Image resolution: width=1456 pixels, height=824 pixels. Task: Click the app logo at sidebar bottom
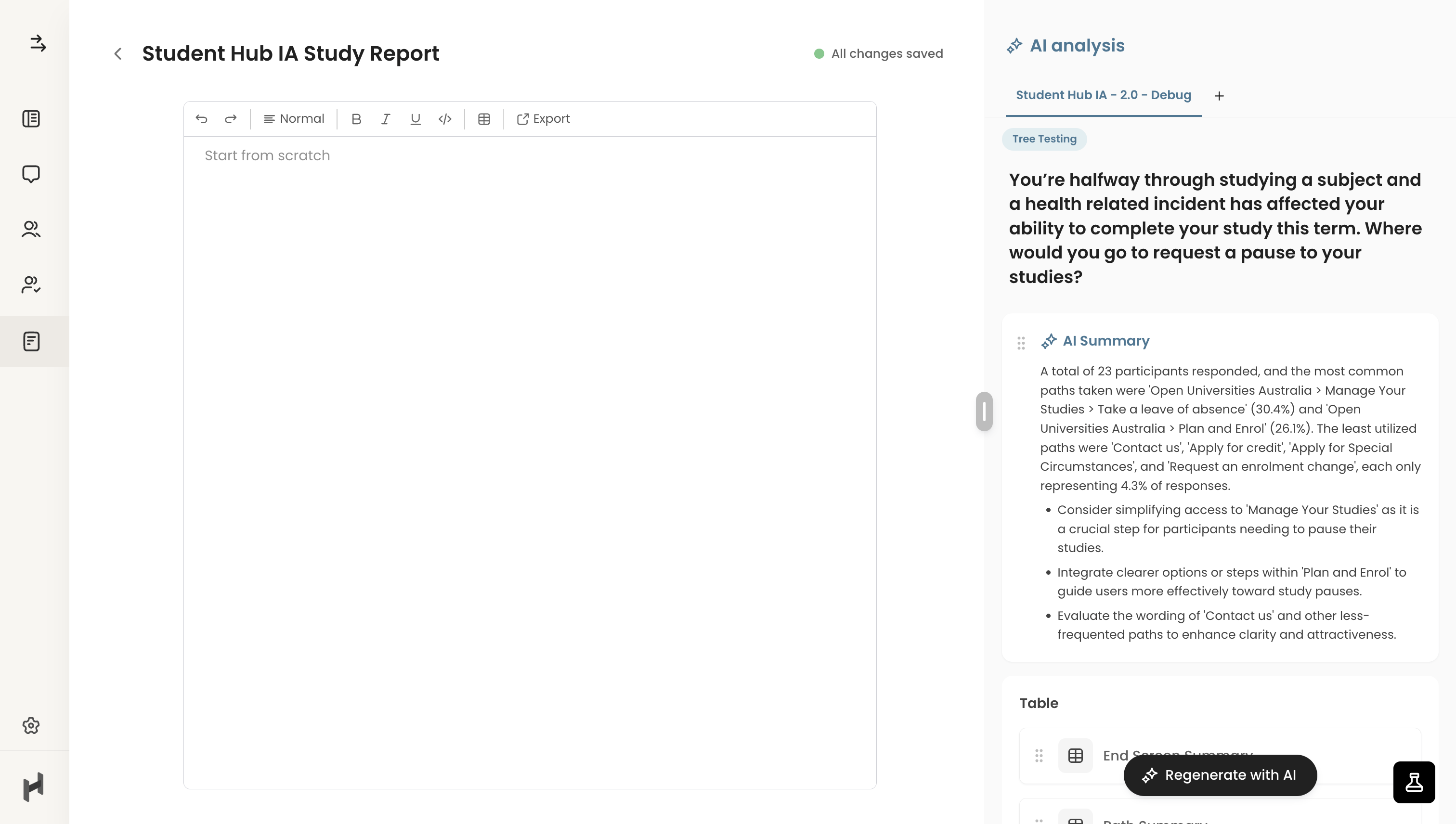point(33,786)
